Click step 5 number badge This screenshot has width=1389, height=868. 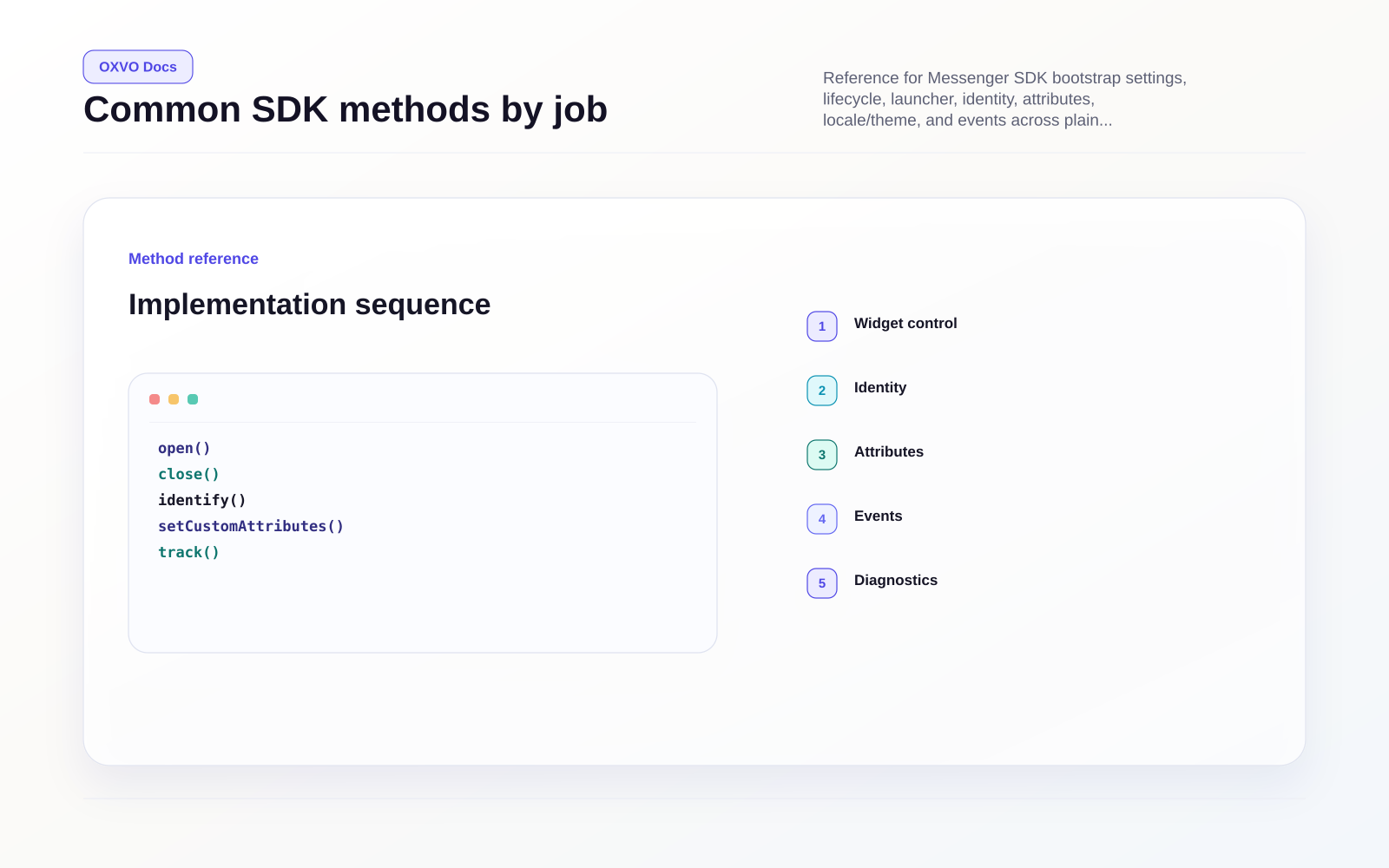click(x=822, y=583)
